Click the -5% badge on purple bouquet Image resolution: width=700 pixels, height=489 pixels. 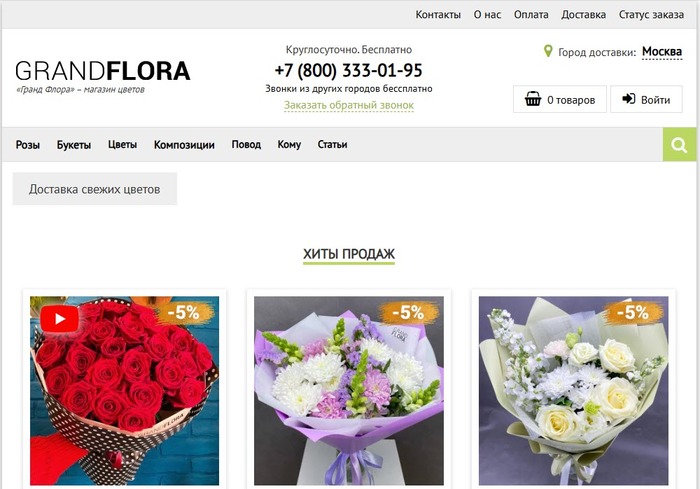click(408, 313)
